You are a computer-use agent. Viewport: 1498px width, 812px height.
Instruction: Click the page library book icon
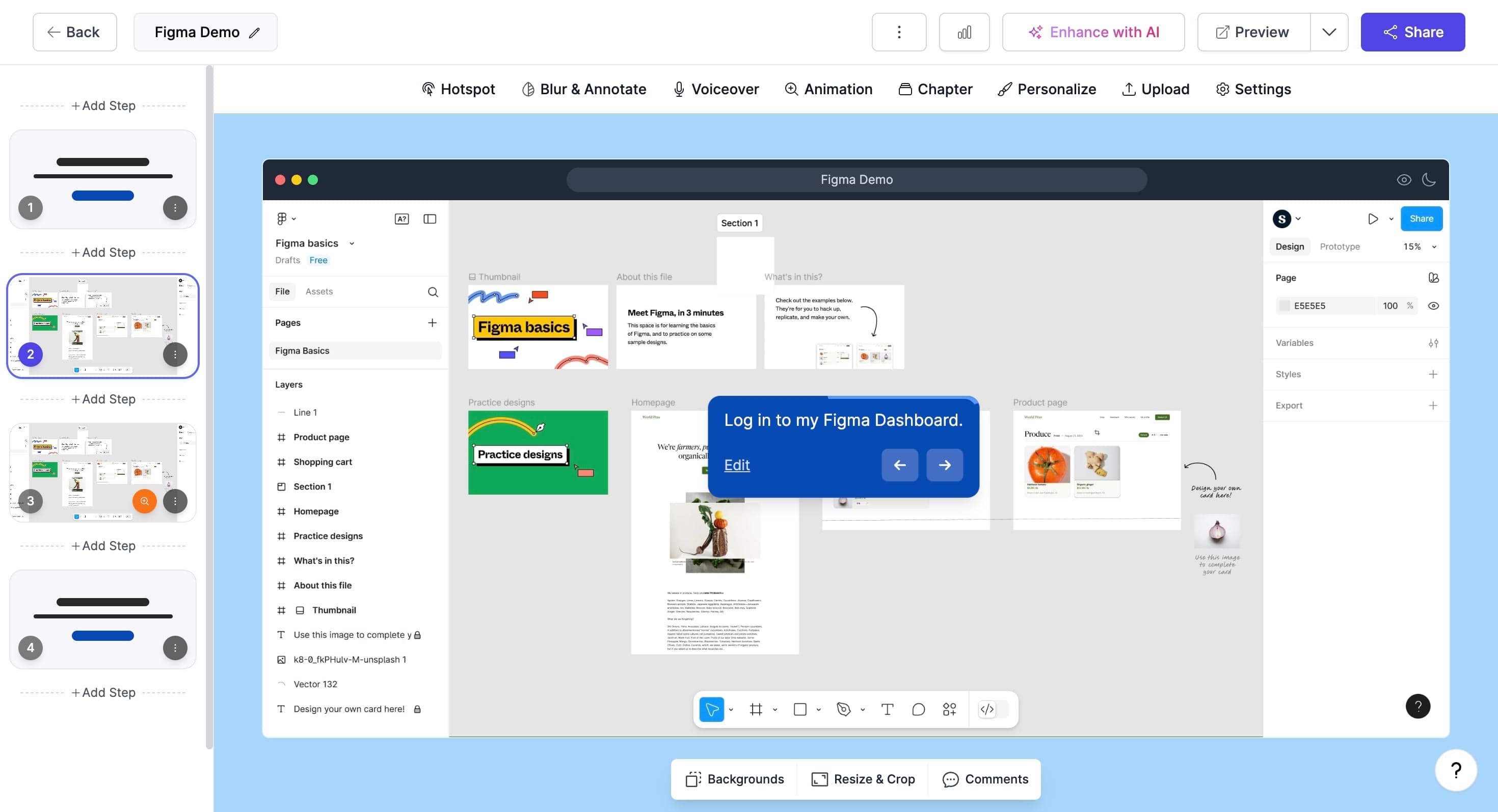tap(1433, 278)
